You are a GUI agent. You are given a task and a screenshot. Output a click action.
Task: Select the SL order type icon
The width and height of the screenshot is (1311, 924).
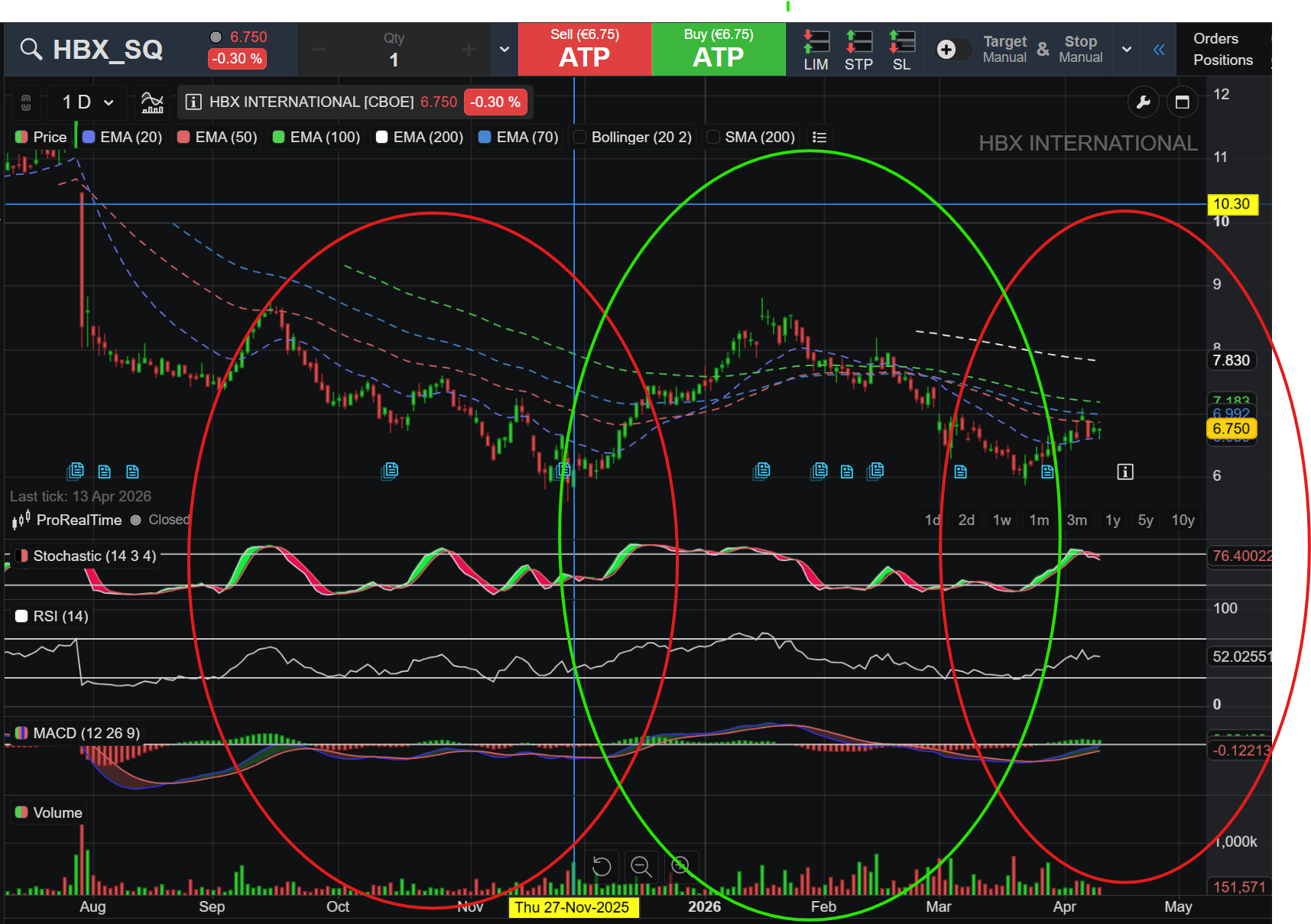point(901,50)
